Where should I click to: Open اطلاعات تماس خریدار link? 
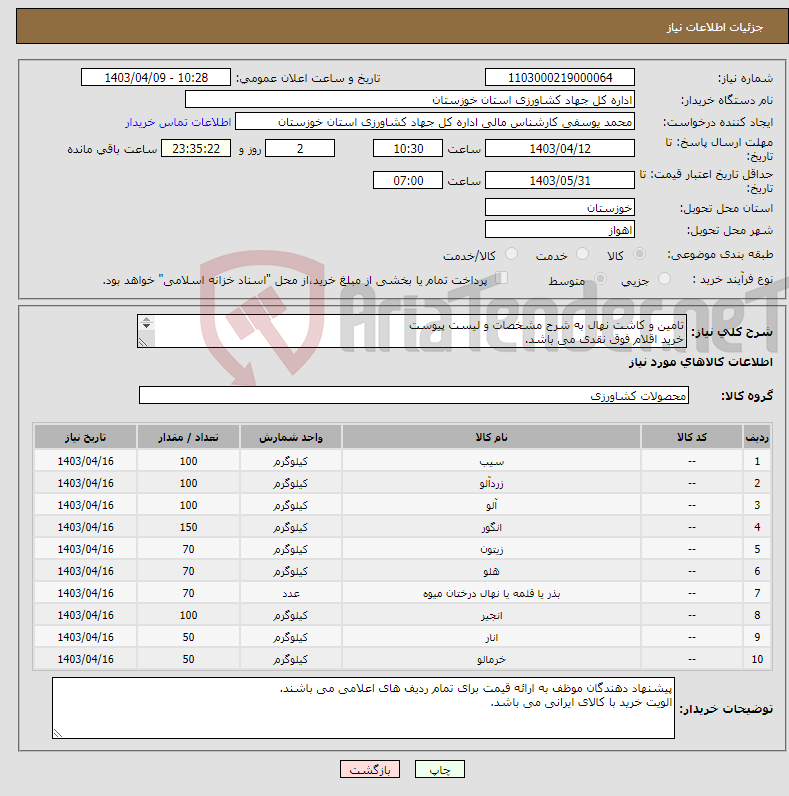click(178, 122)
